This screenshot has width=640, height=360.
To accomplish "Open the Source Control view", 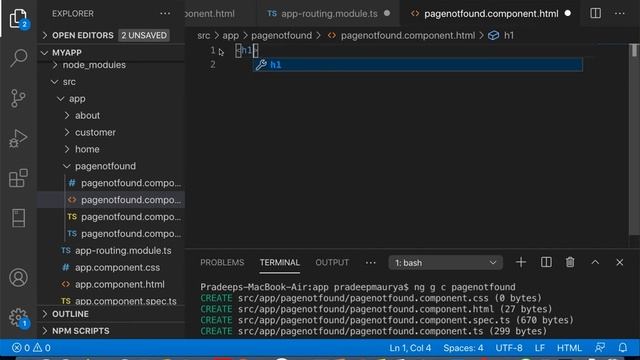I will [18, 98].
